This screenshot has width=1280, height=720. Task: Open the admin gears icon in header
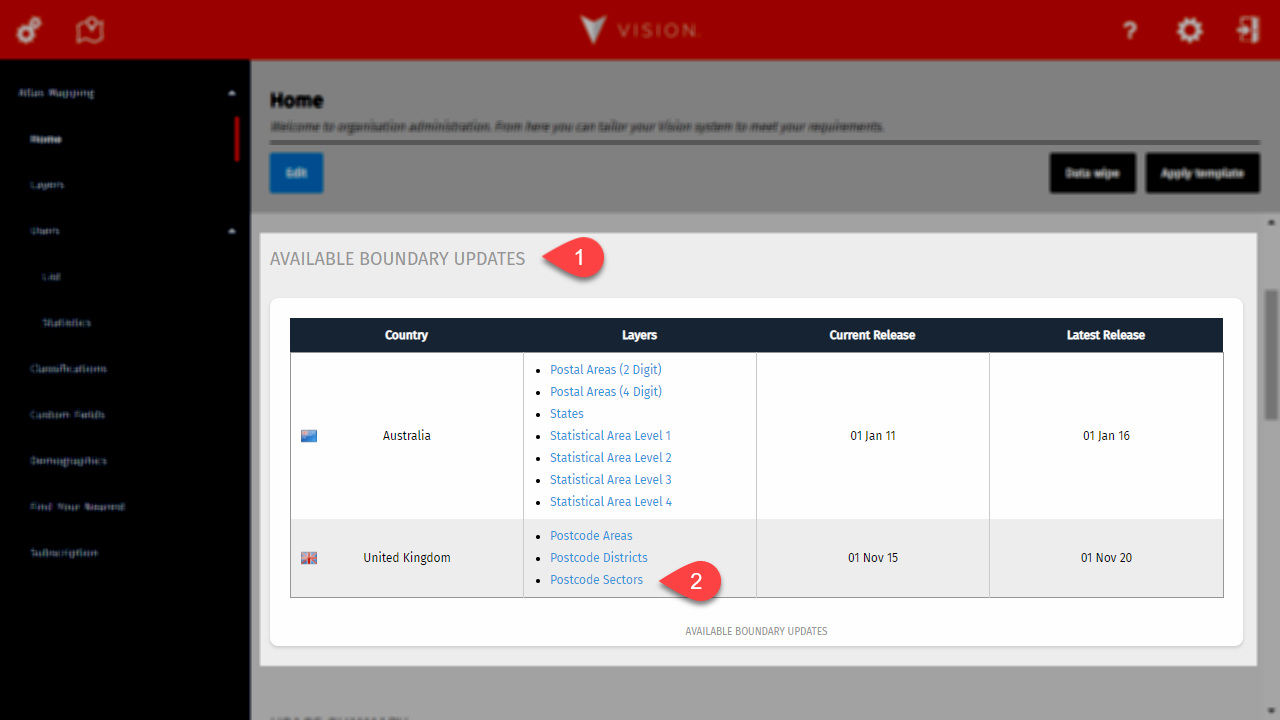(29, 30)
